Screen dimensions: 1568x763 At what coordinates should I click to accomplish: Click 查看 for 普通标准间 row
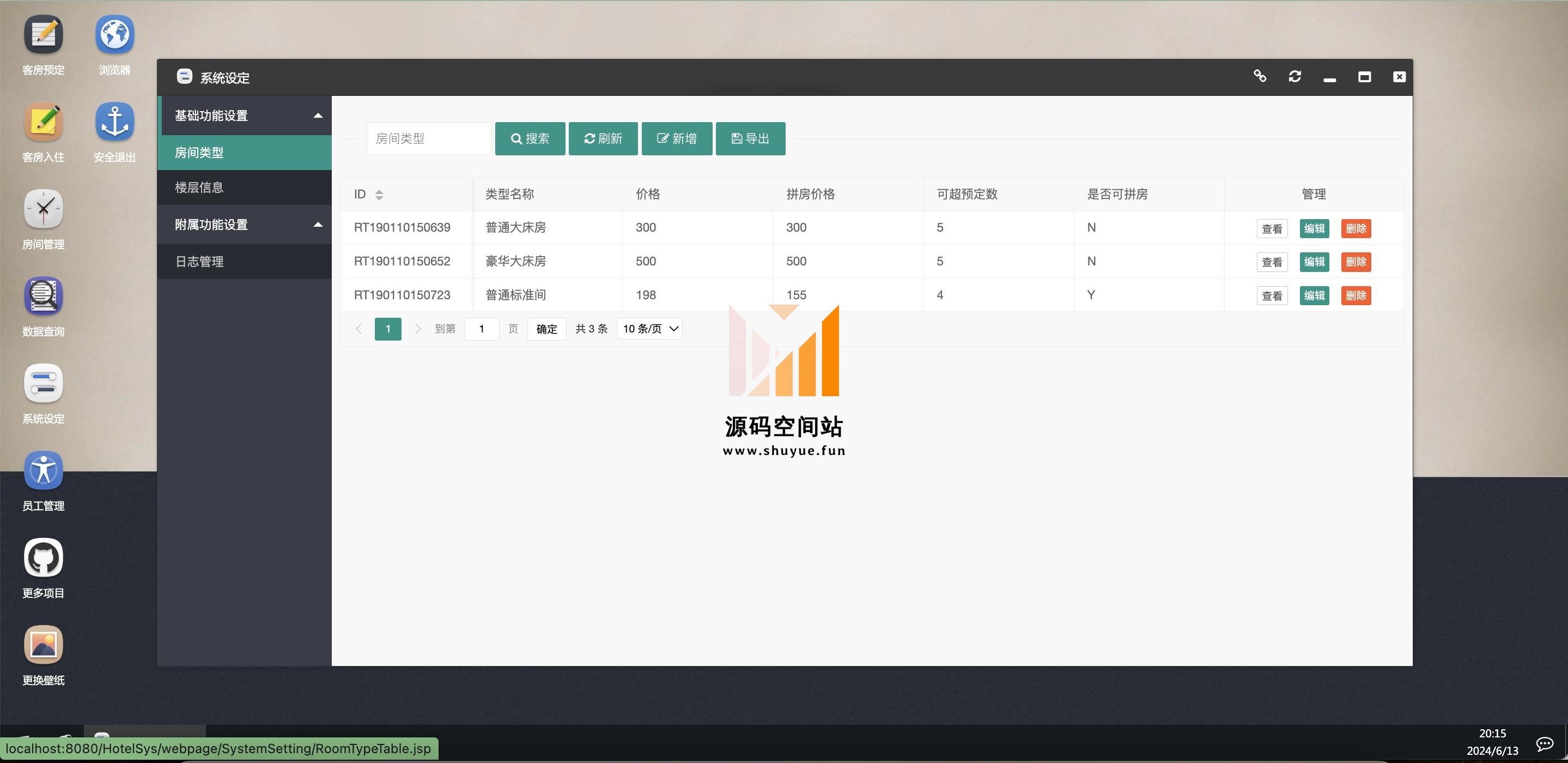[1272, 295]
